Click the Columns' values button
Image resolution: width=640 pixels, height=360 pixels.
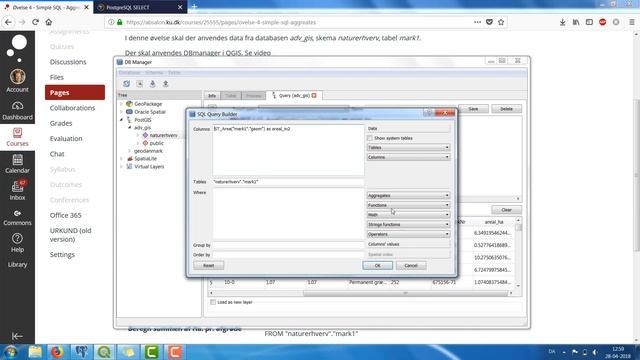408,244
